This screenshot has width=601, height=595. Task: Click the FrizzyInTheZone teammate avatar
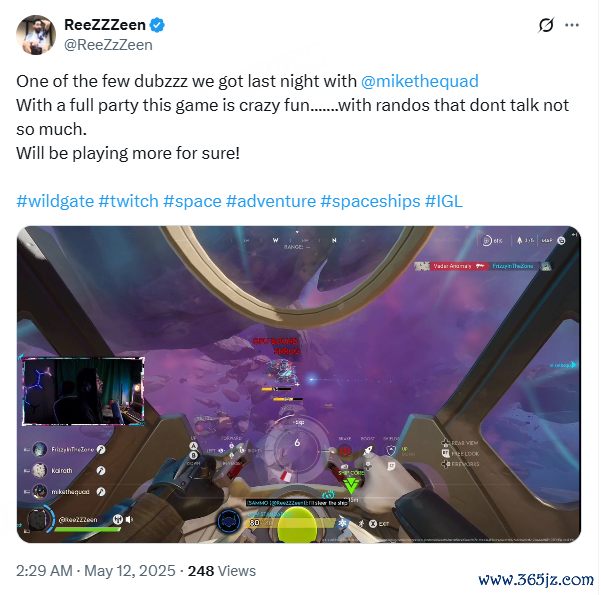40,449
